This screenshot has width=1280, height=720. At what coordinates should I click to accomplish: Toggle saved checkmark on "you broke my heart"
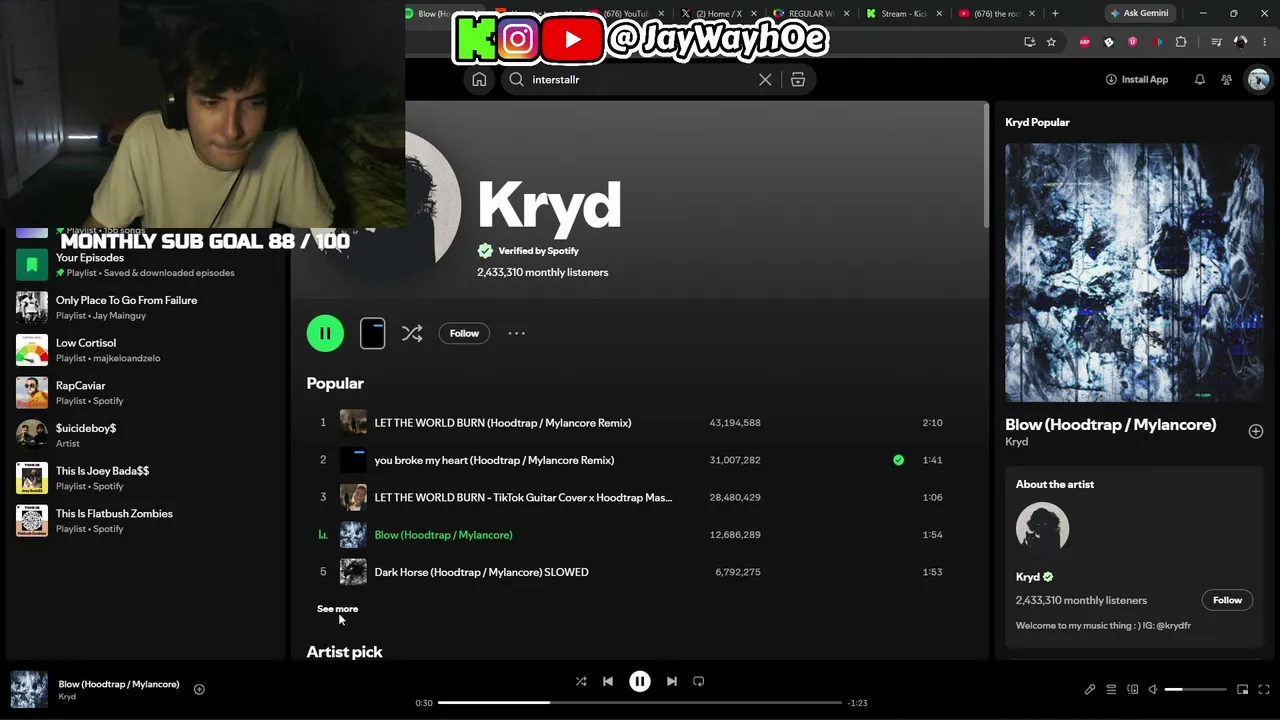click(898, 460)
